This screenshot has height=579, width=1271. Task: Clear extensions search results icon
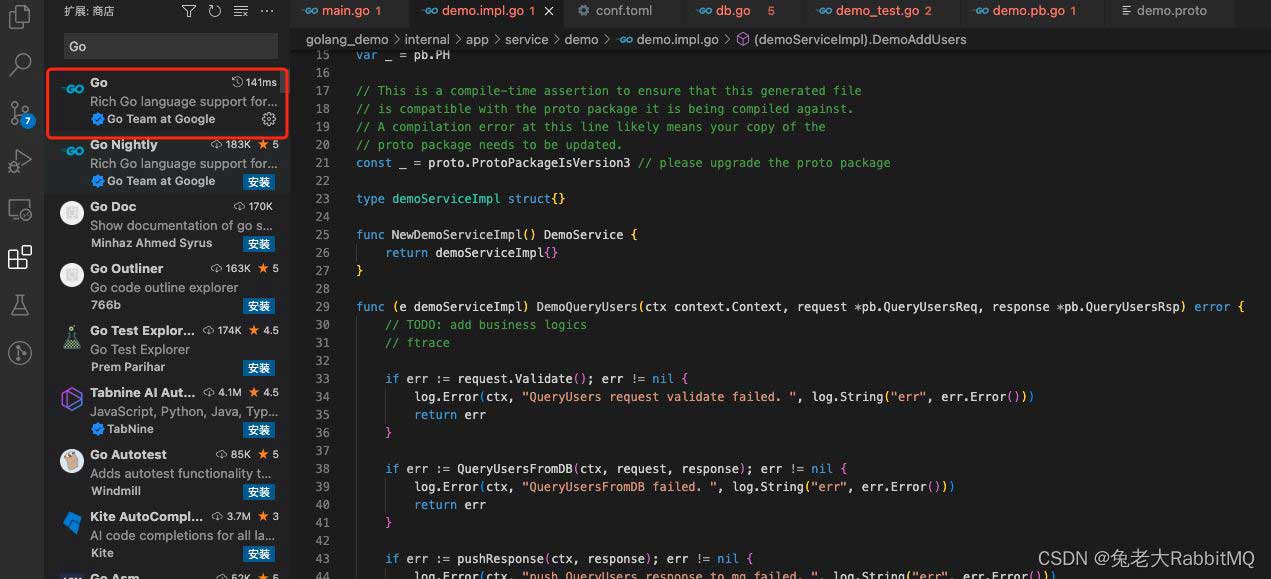240,11
